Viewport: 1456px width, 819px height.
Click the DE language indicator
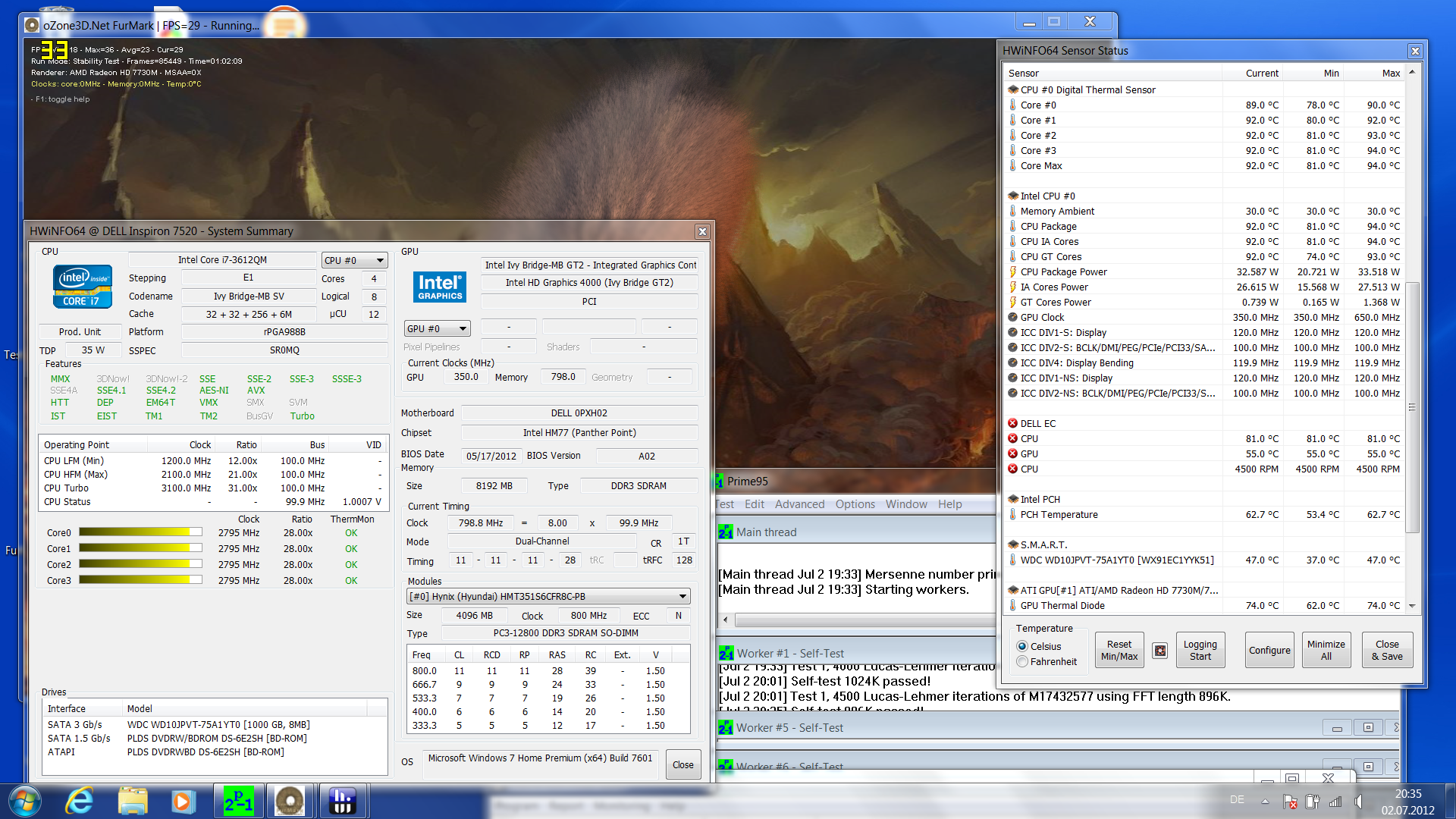(1237, 799)
